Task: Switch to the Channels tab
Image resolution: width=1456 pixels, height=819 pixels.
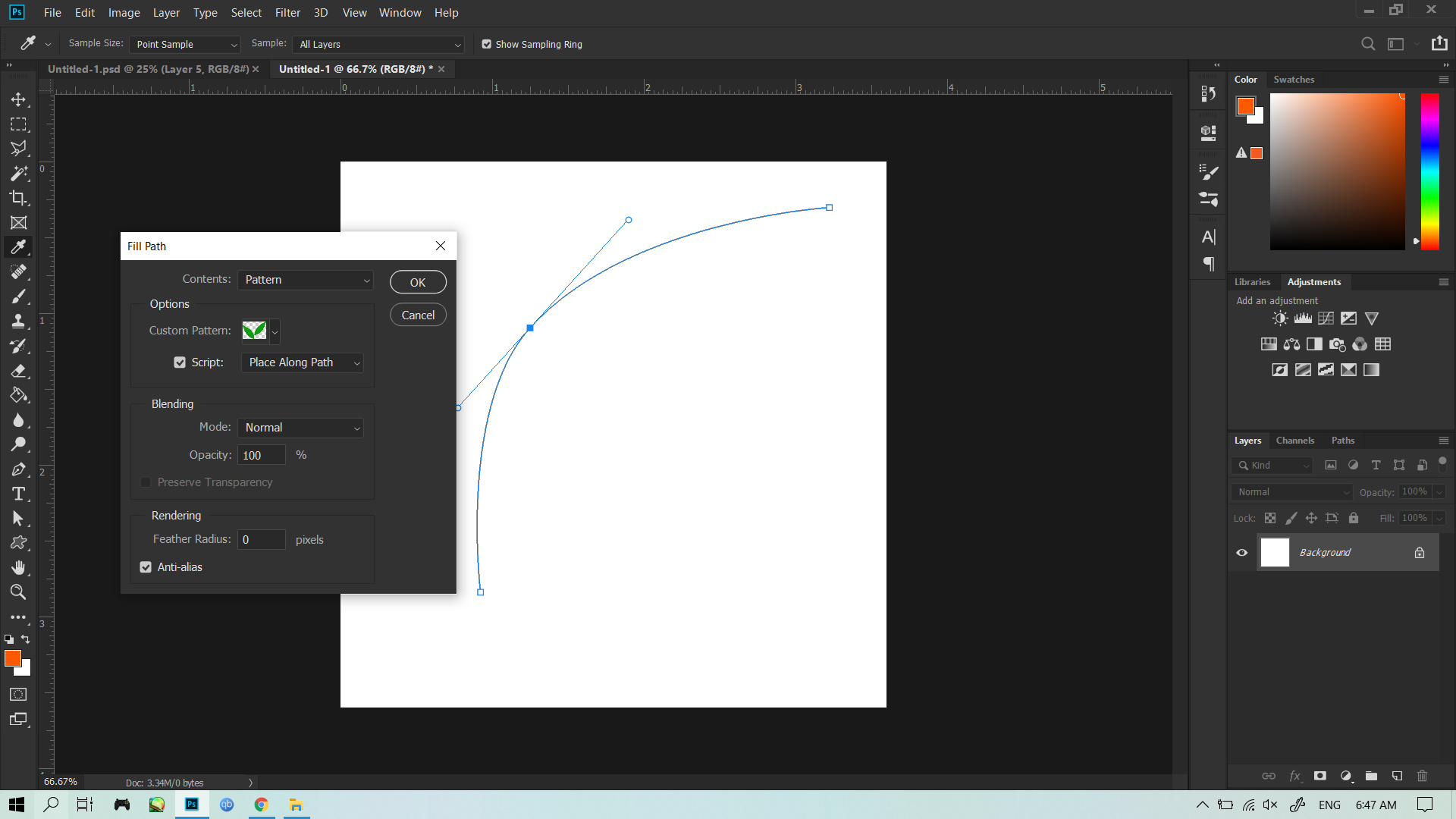Action: [1294, 441]
